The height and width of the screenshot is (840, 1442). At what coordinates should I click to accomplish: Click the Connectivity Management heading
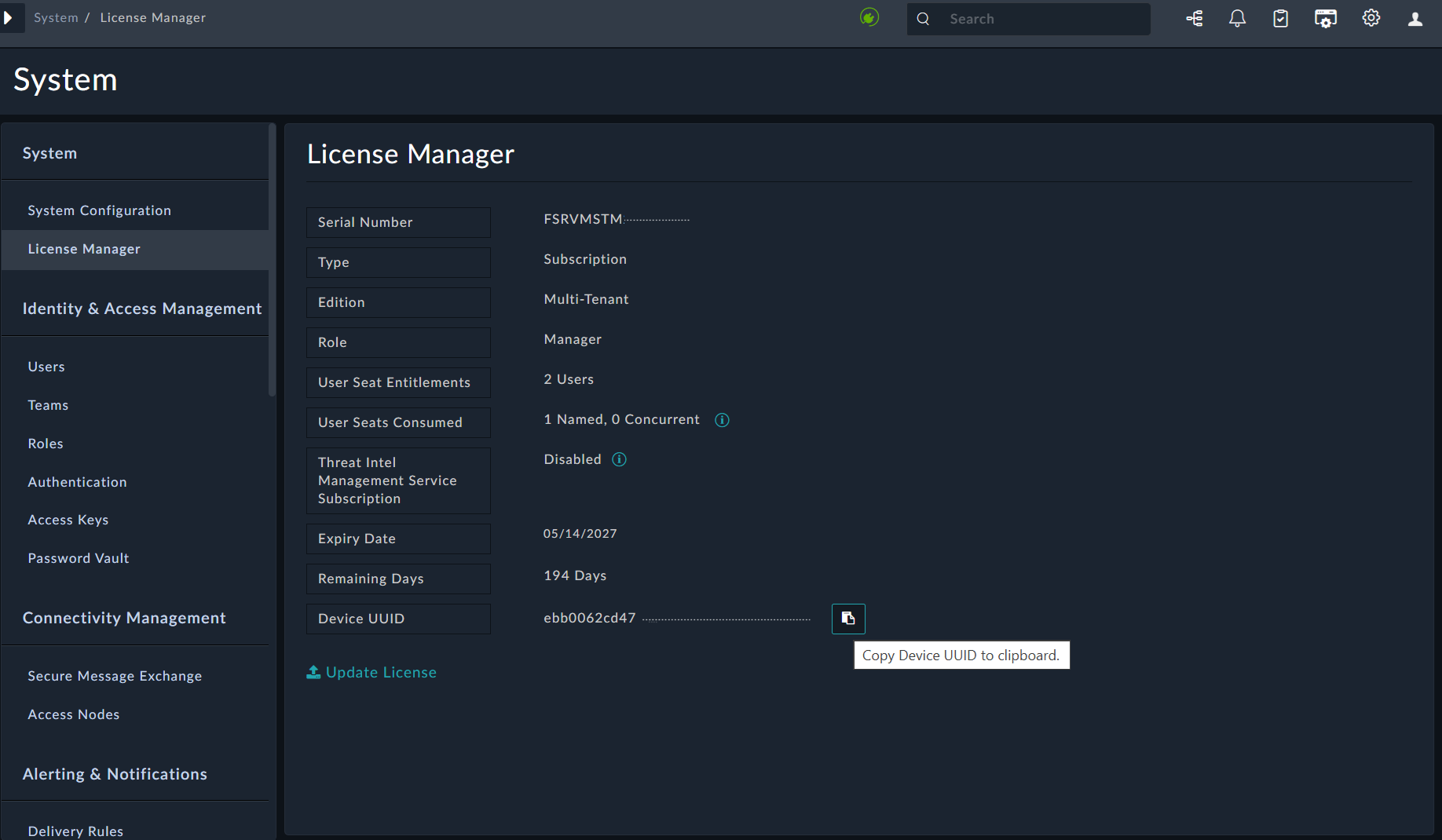[124, 618]
